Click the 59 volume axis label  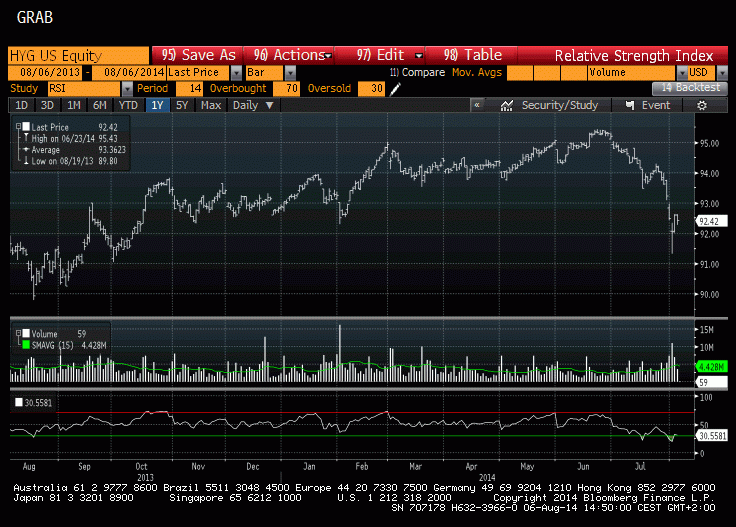[x=711, y=382]
